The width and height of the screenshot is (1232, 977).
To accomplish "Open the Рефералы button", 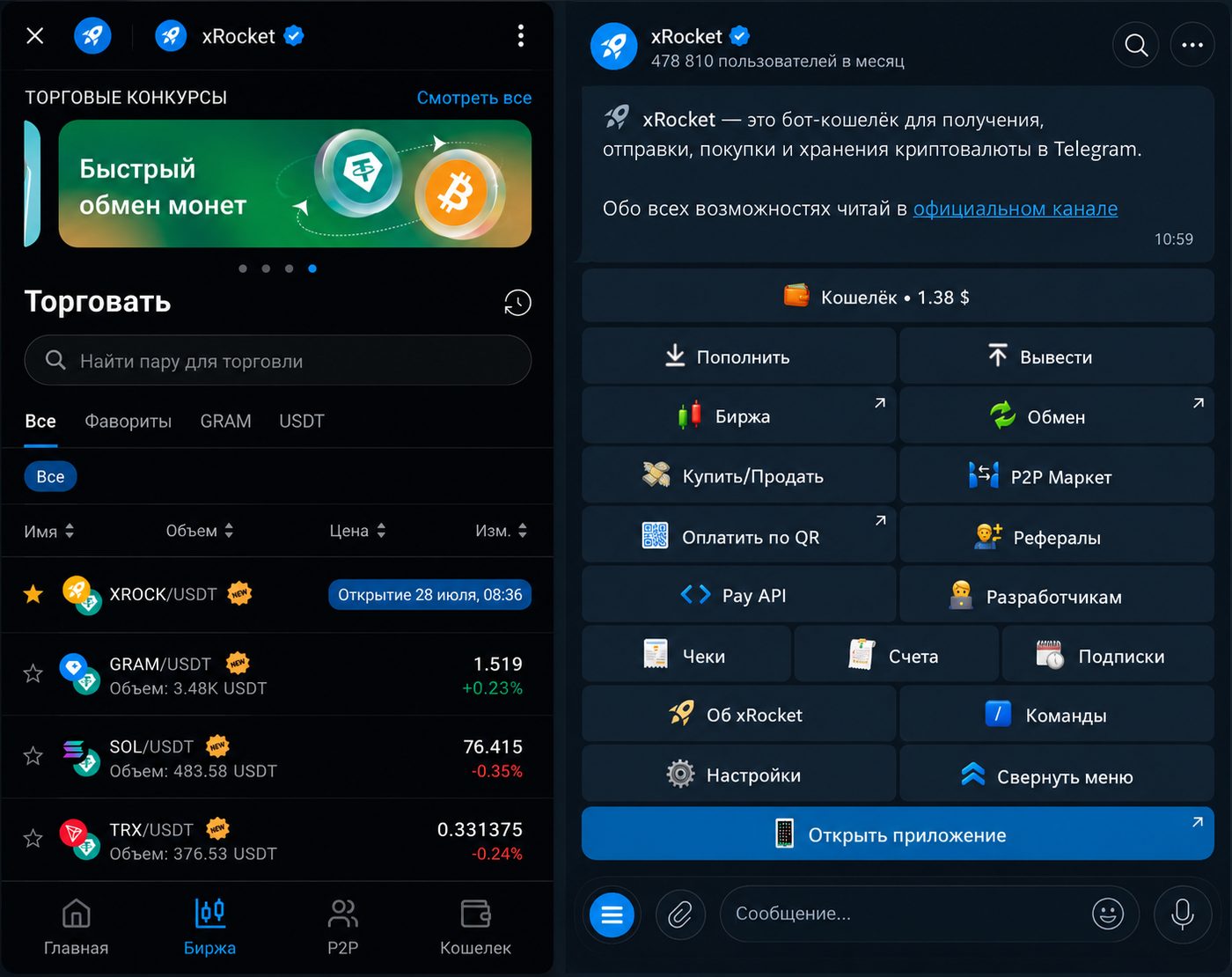I will click(x=1057, y=535).
